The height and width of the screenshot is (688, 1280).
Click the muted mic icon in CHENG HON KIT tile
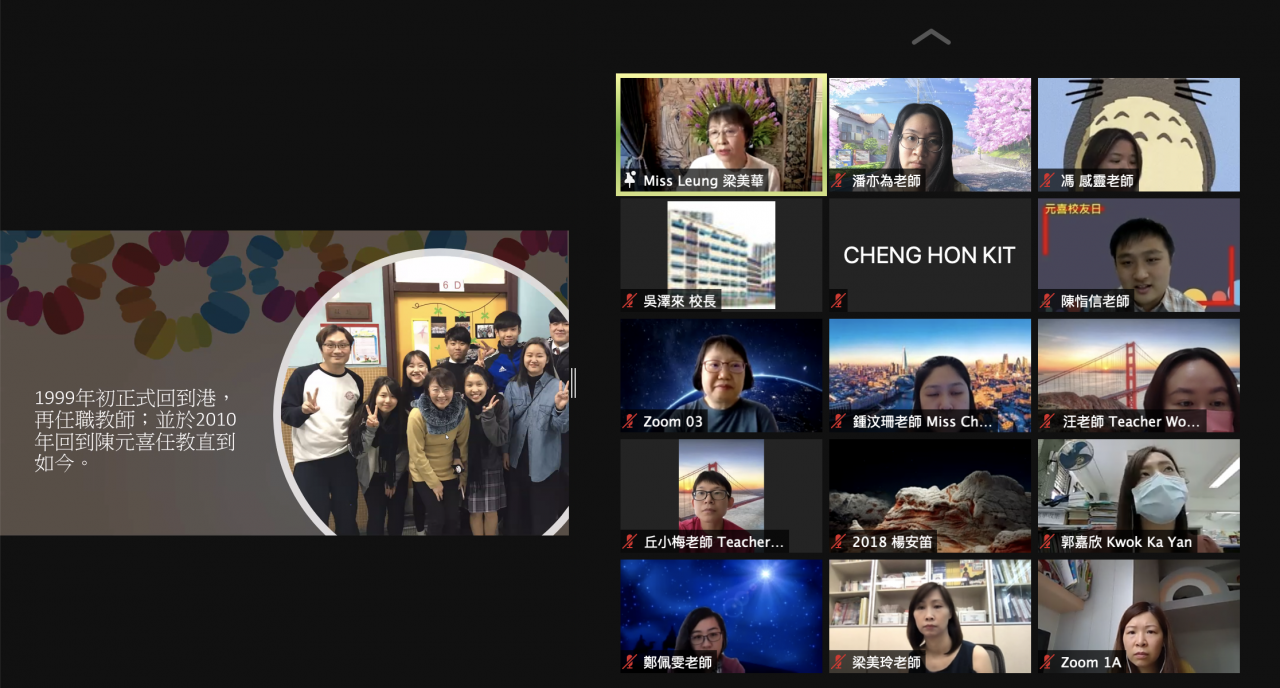[839, 301]
